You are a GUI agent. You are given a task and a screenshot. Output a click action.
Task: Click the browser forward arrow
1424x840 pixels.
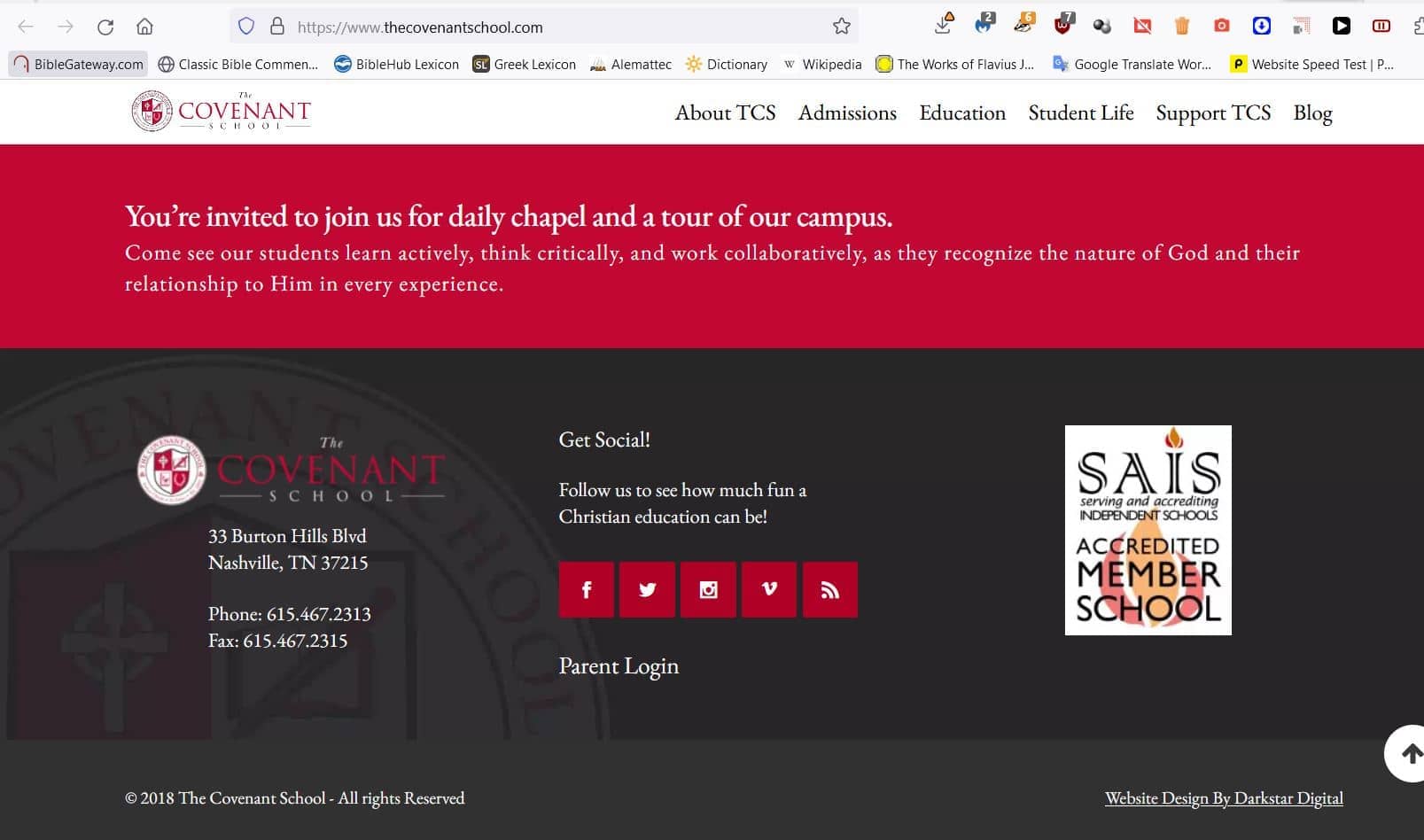click(x=66, y=27)
